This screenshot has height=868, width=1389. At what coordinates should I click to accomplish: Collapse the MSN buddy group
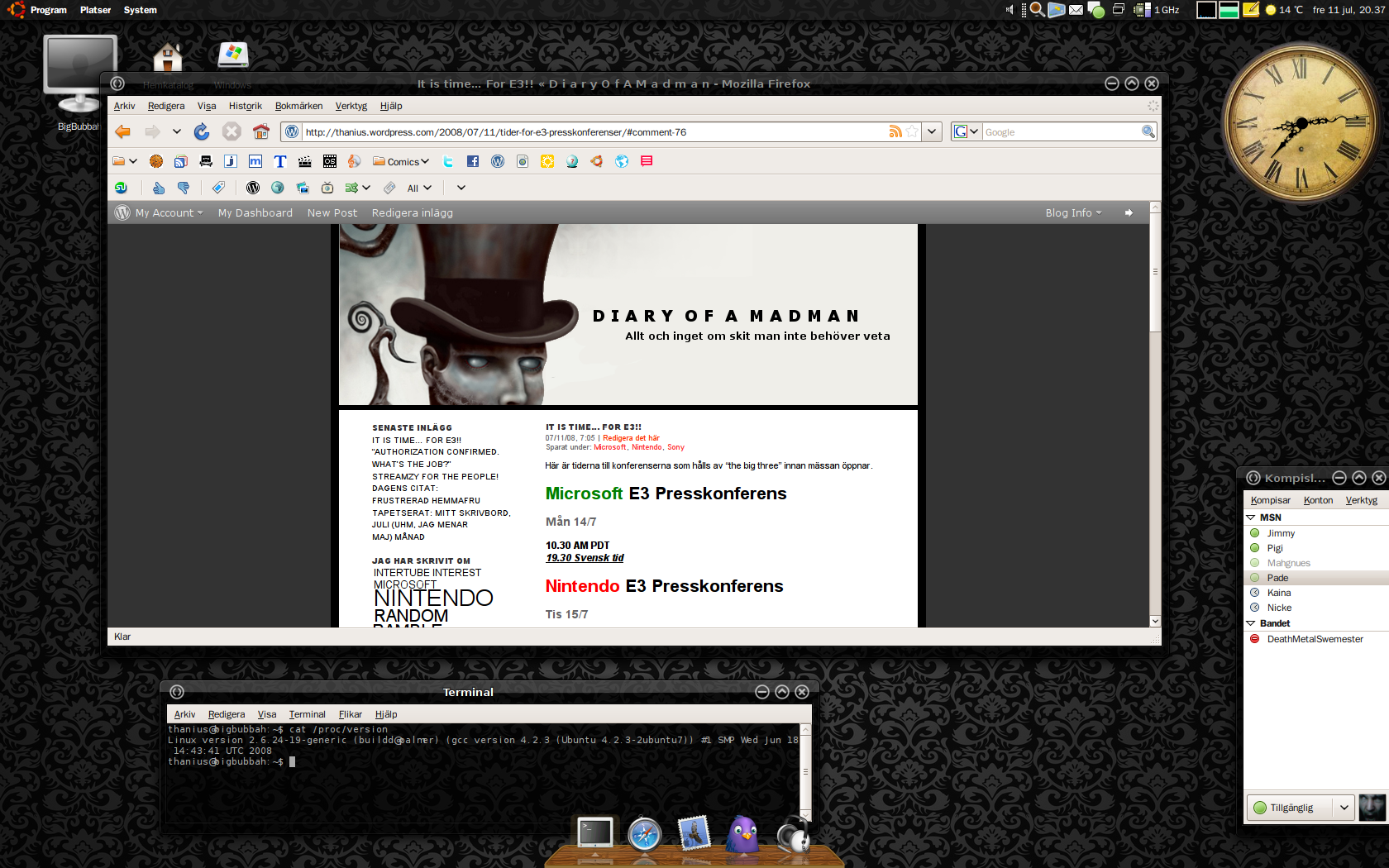pyautogui.click(x=1251, y=517)
